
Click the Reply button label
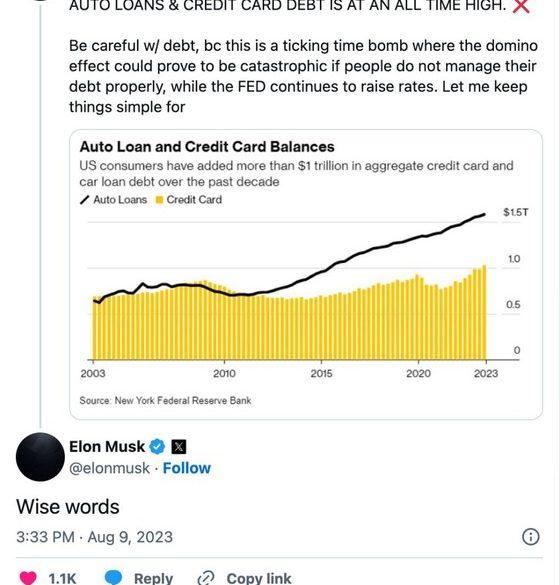point(153,578)
